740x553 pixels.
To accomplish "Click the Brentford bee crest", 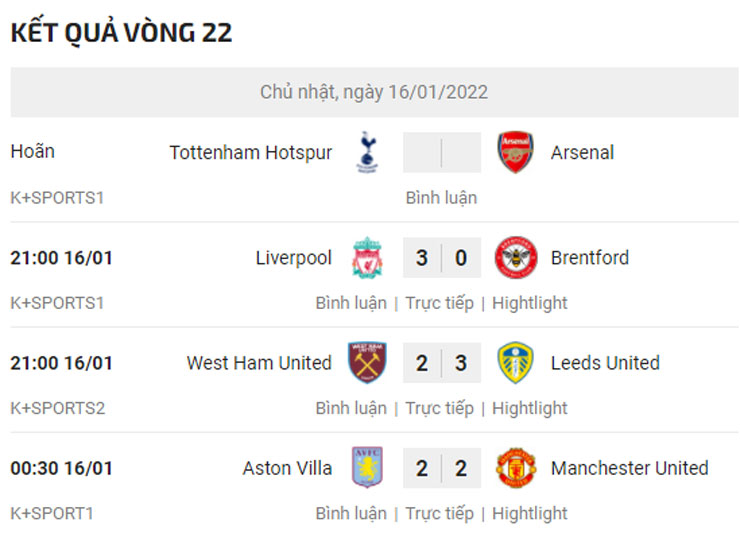I will pyautogui.click(x=516, y=258).
